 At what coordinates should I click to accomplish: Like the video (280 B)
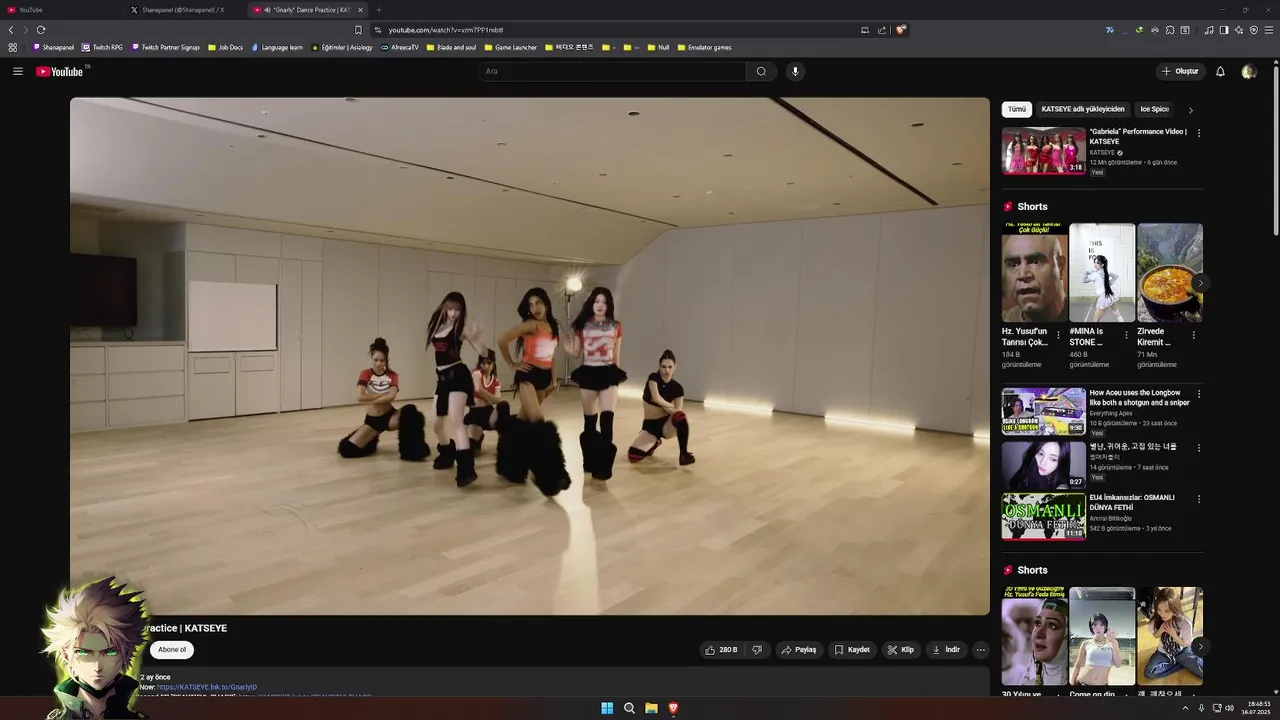[x=721, y=650]
